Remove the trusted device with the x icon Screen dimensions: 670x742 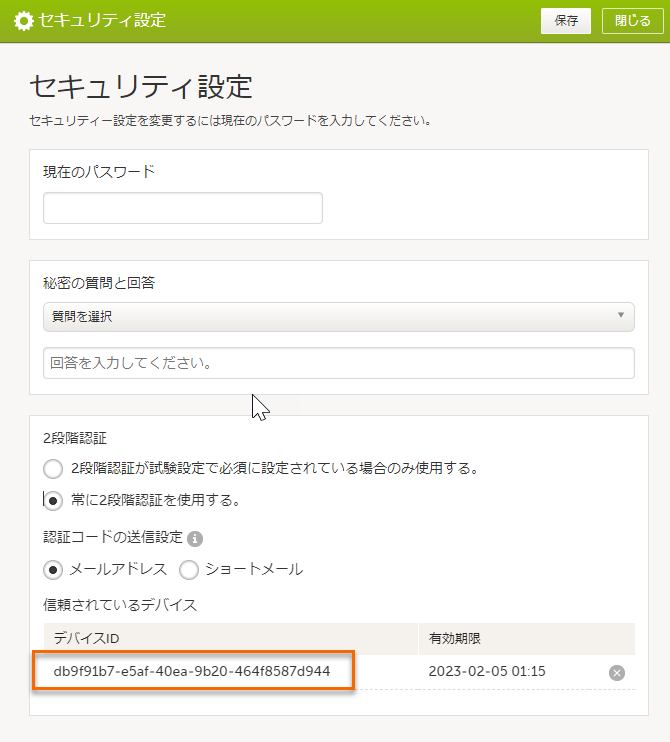[617, 672]
